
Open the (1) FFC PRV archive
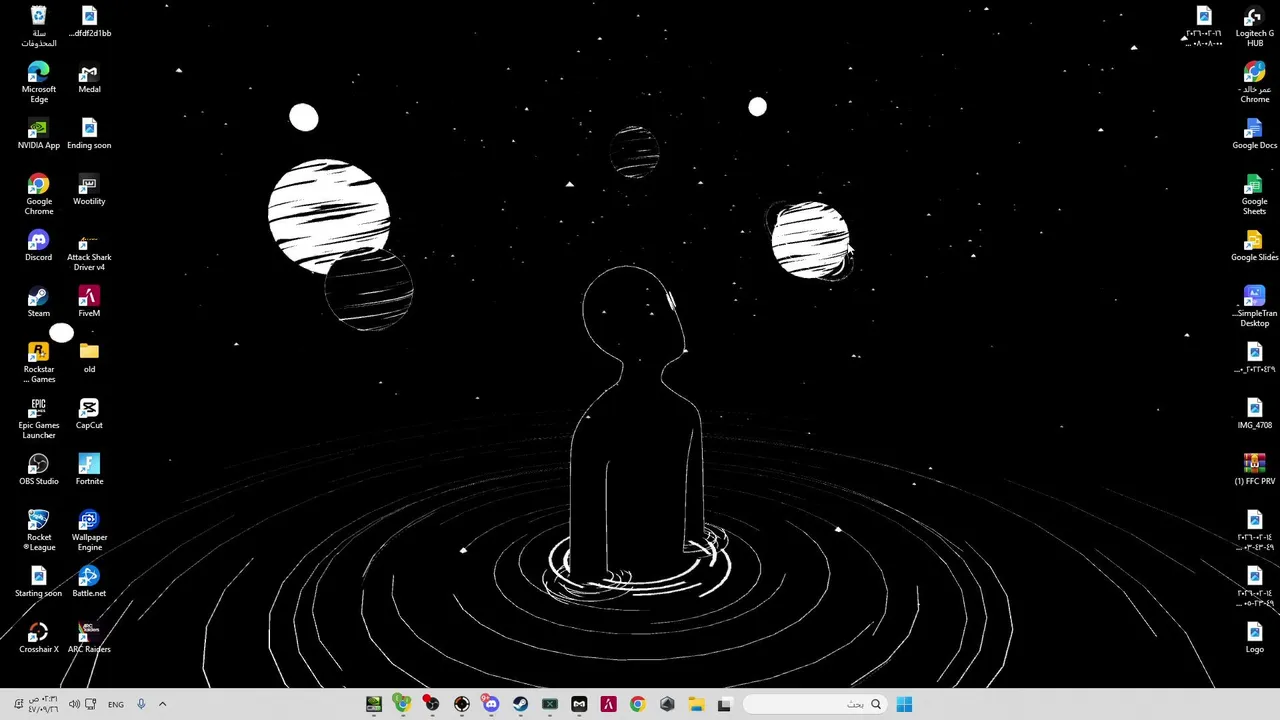pos(1254,470)
